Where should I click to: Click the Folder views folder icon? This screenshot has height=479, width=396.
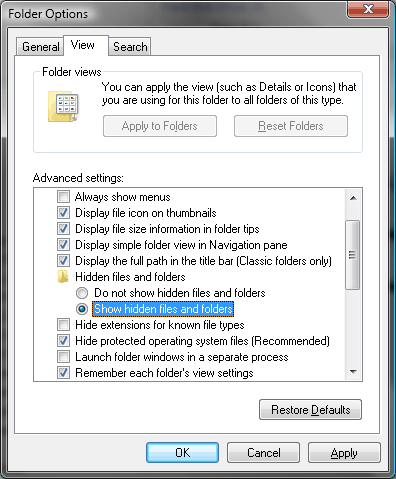(63, 106)
